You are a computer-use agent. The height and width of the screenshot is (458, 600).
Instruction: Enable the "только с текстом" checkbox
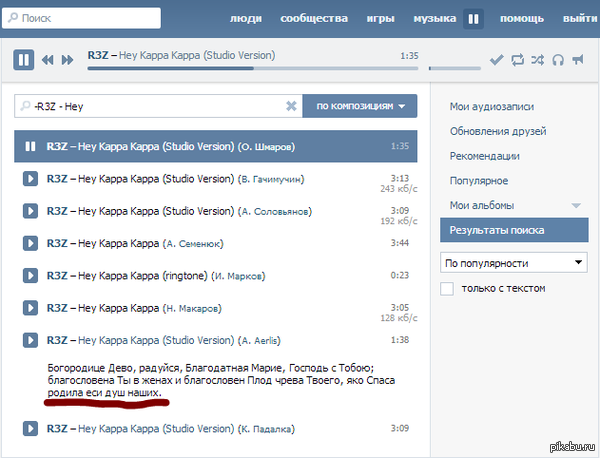click(x=448, y=288)
